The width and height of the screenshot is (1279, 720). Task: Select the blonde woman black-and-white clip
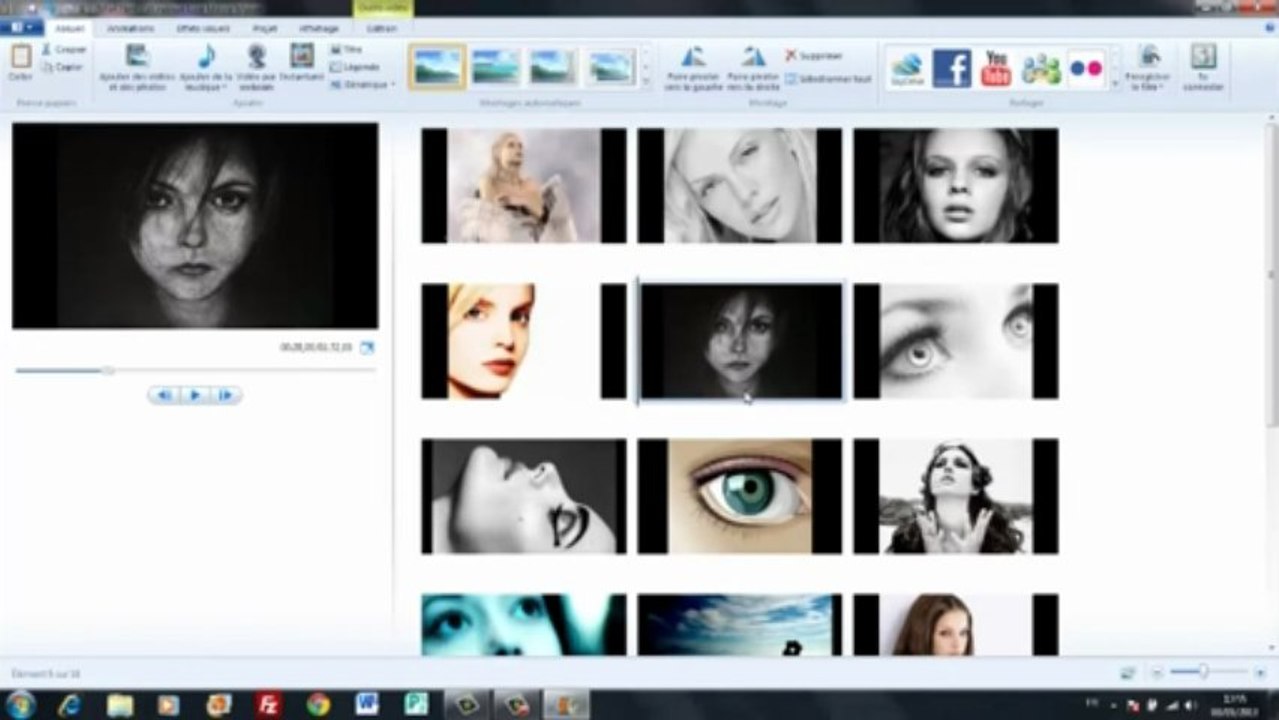click(x=740, y=186)
